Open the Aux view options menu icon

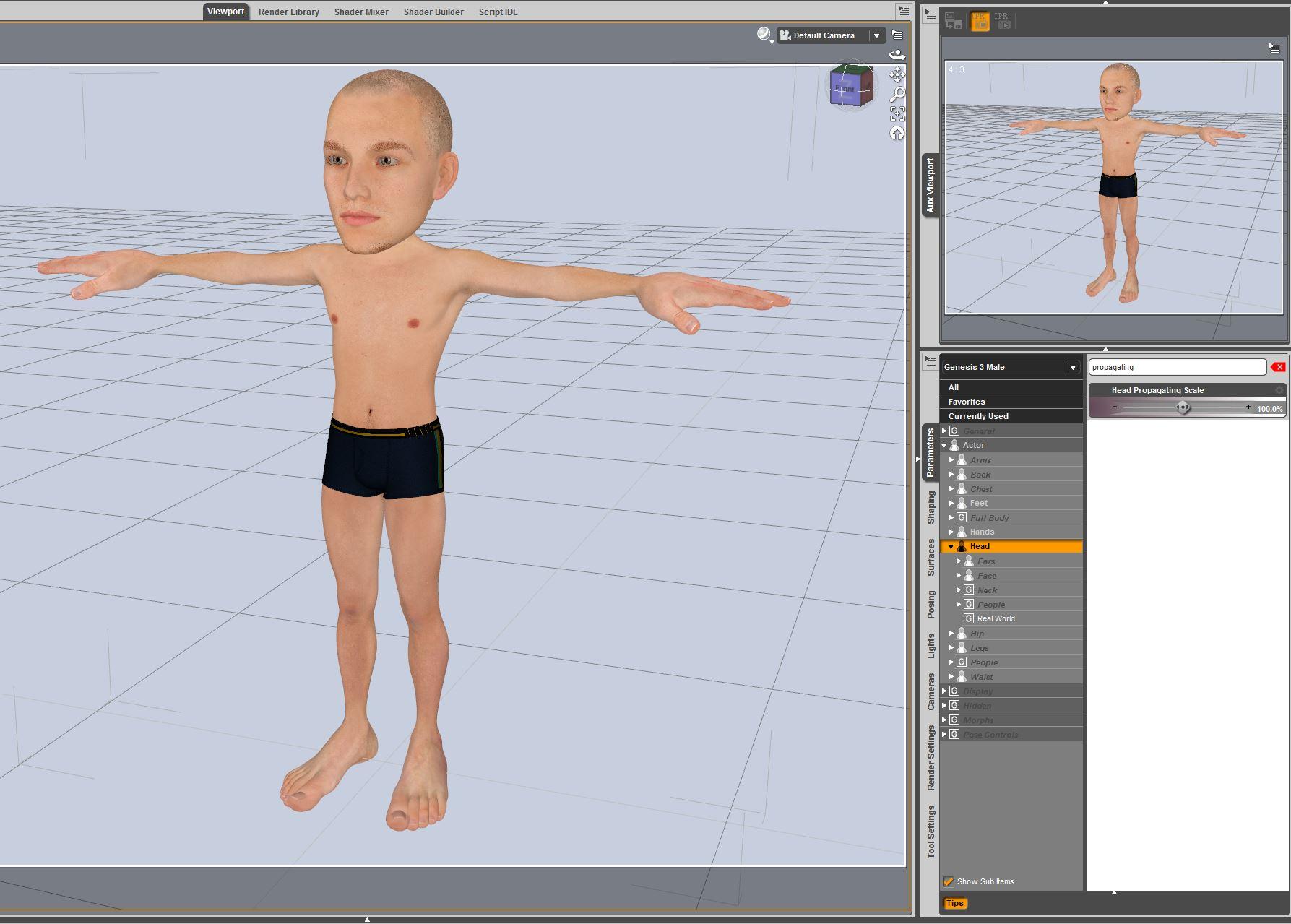[x=1274, y=48]
